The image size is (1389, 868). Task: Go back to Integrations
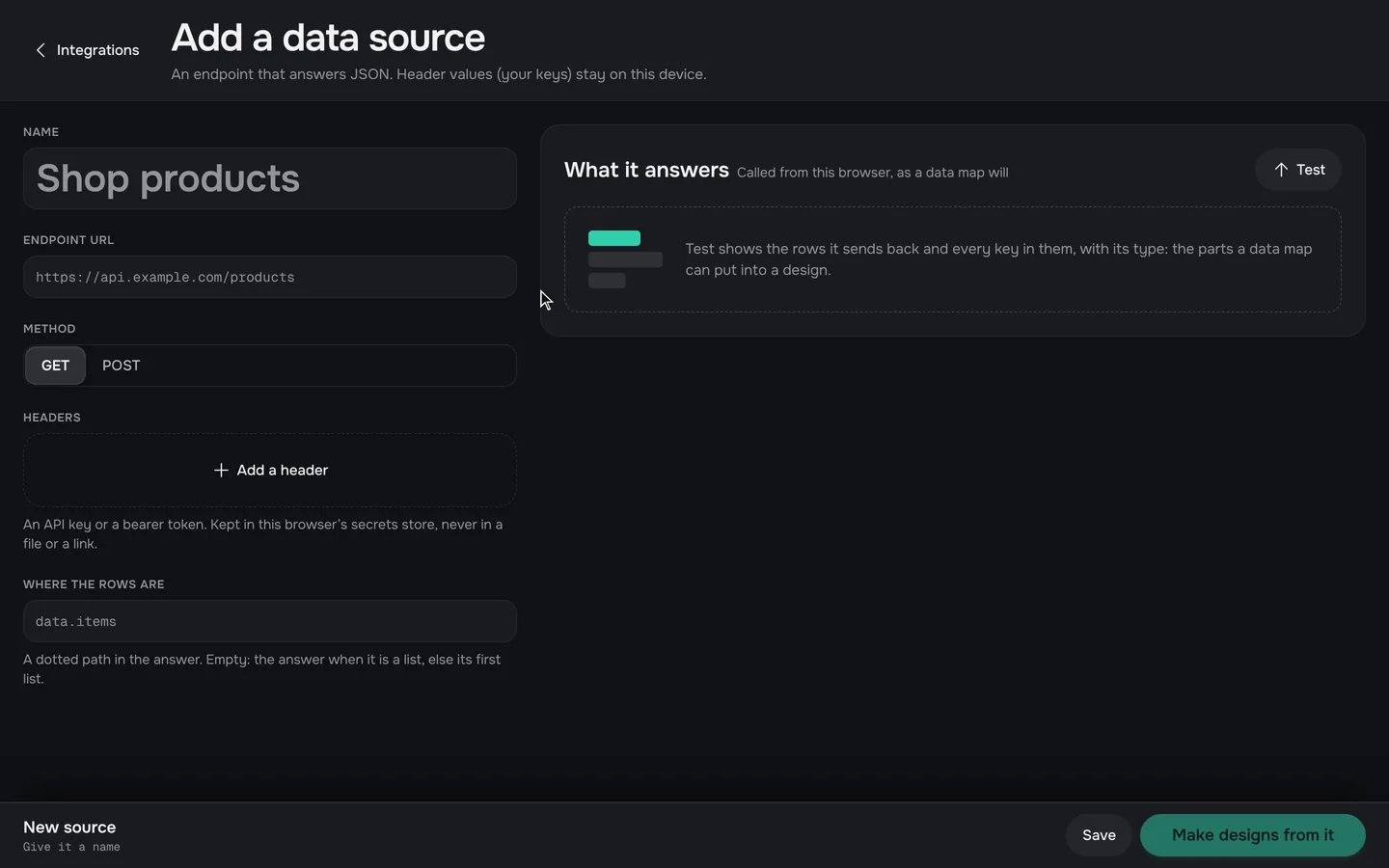click(x=87, y=50)
